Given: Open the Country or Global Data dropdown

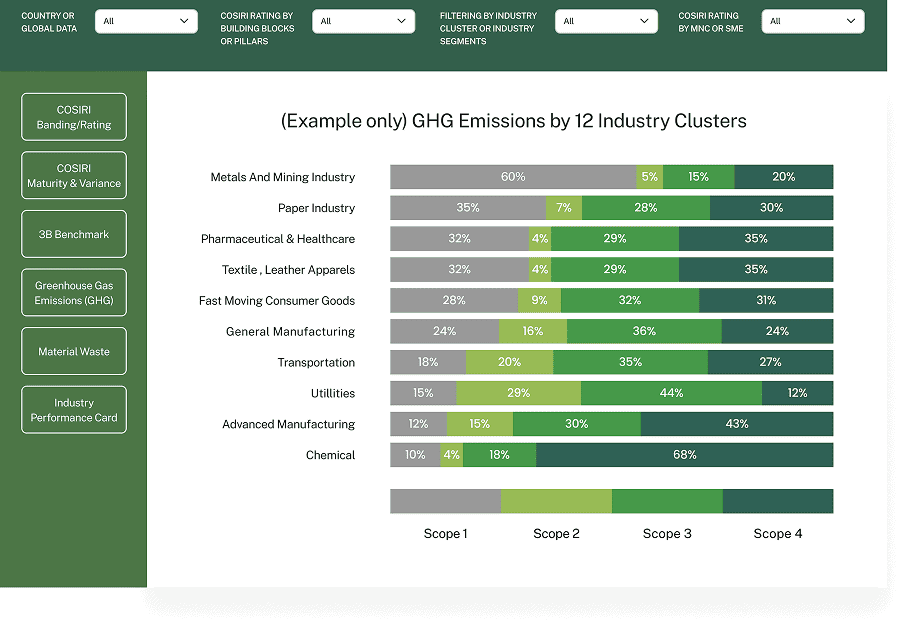Looking at the screenshot, I should [146, 21].
